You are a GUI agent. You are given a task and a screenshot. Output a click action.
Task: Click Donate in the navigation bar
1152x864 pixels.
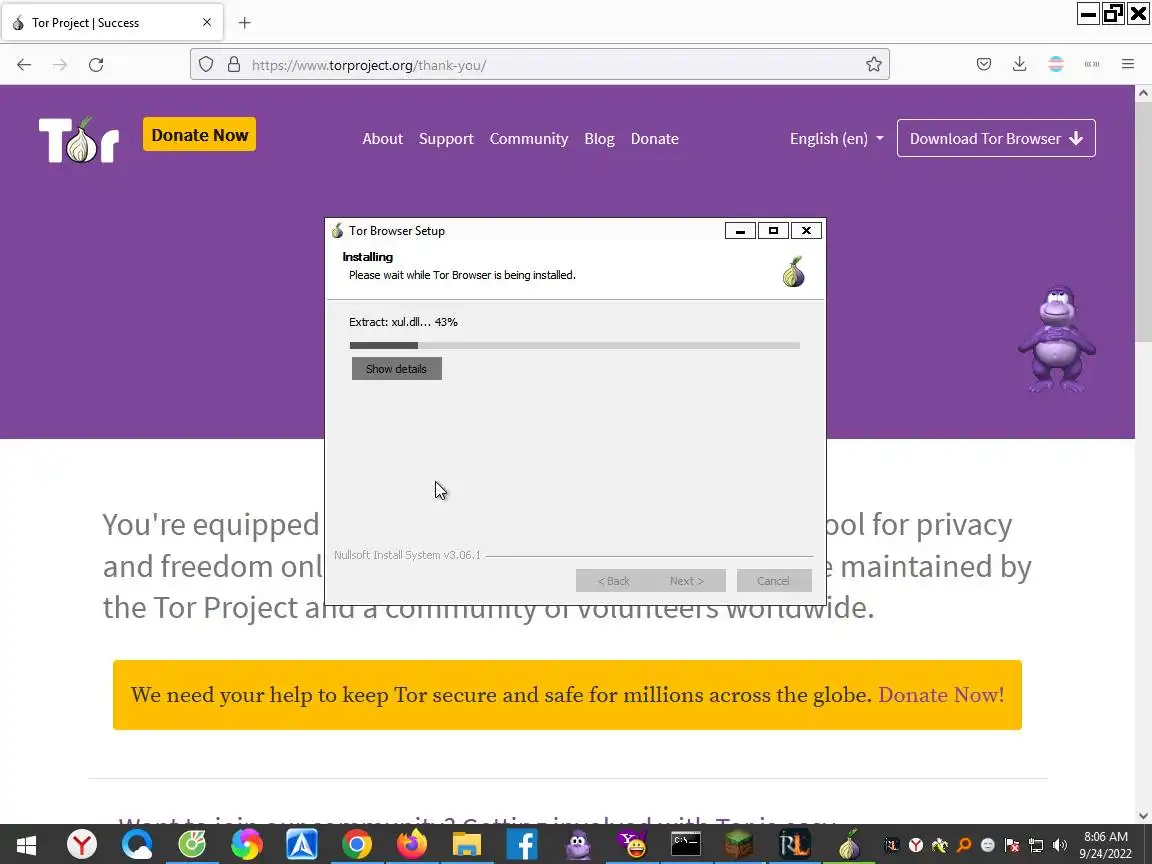655,139
